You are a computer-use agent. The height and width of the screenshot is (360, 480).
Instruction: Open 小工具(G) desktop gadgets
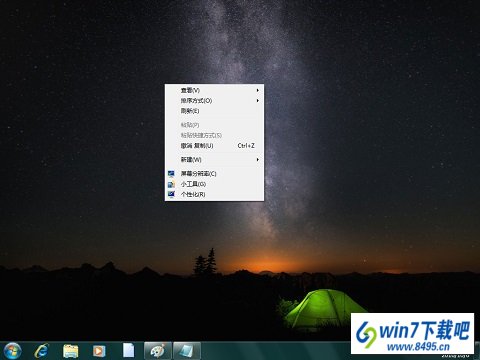click(x=214, y=184)
